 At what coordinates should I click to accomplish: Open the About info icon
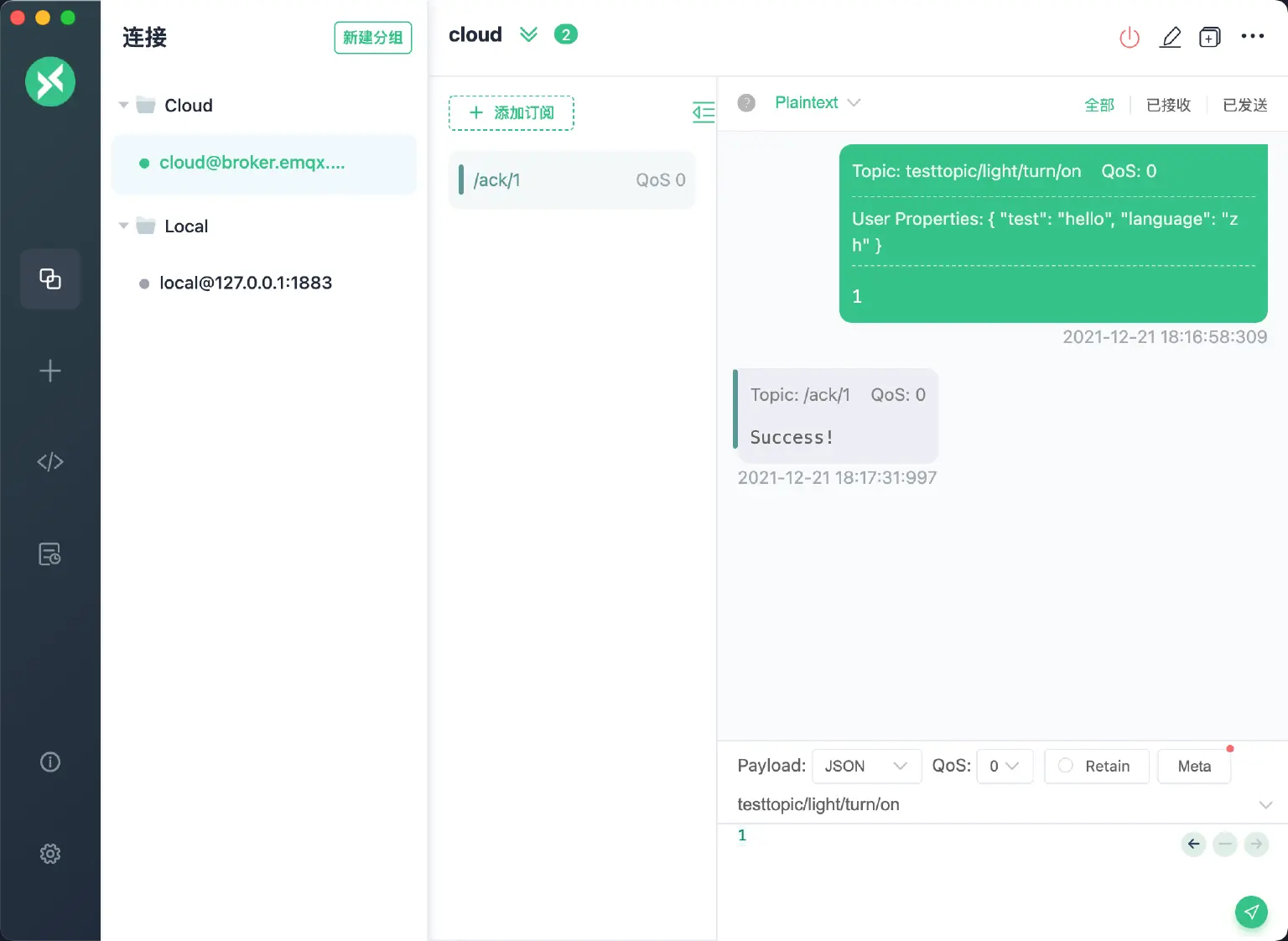pyautogui.click(x=50, y=762)
